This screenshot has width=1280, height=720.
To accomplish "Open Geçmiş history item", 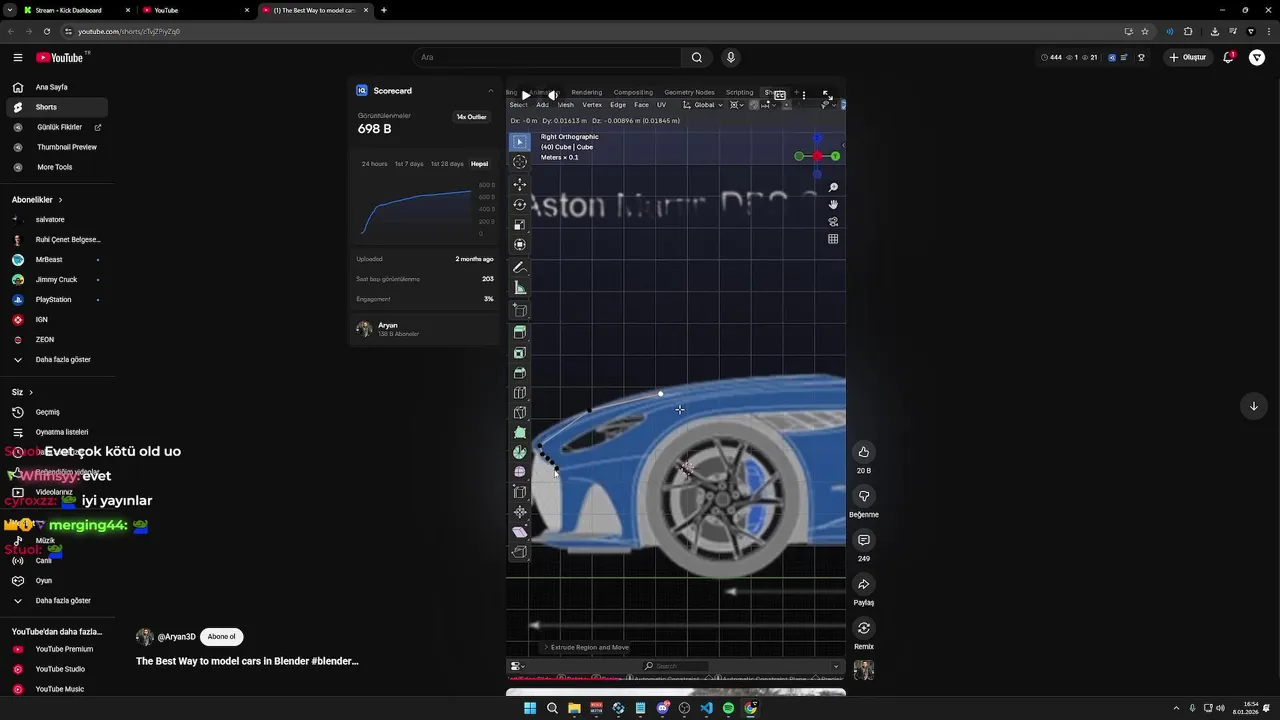I will (57, 412).
